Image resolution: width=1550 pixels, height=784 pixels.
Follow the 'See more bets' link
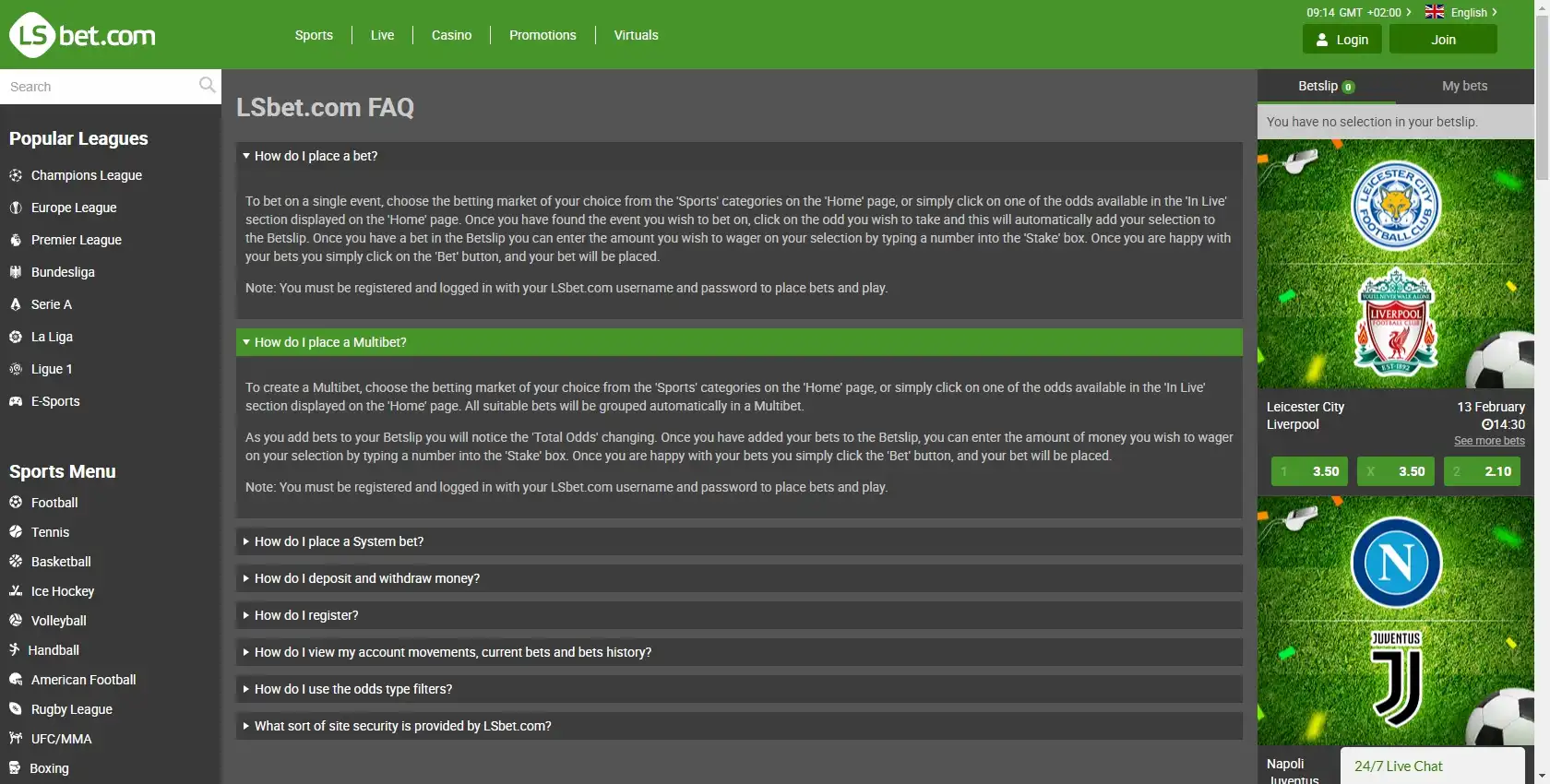tap(1489, 441)
